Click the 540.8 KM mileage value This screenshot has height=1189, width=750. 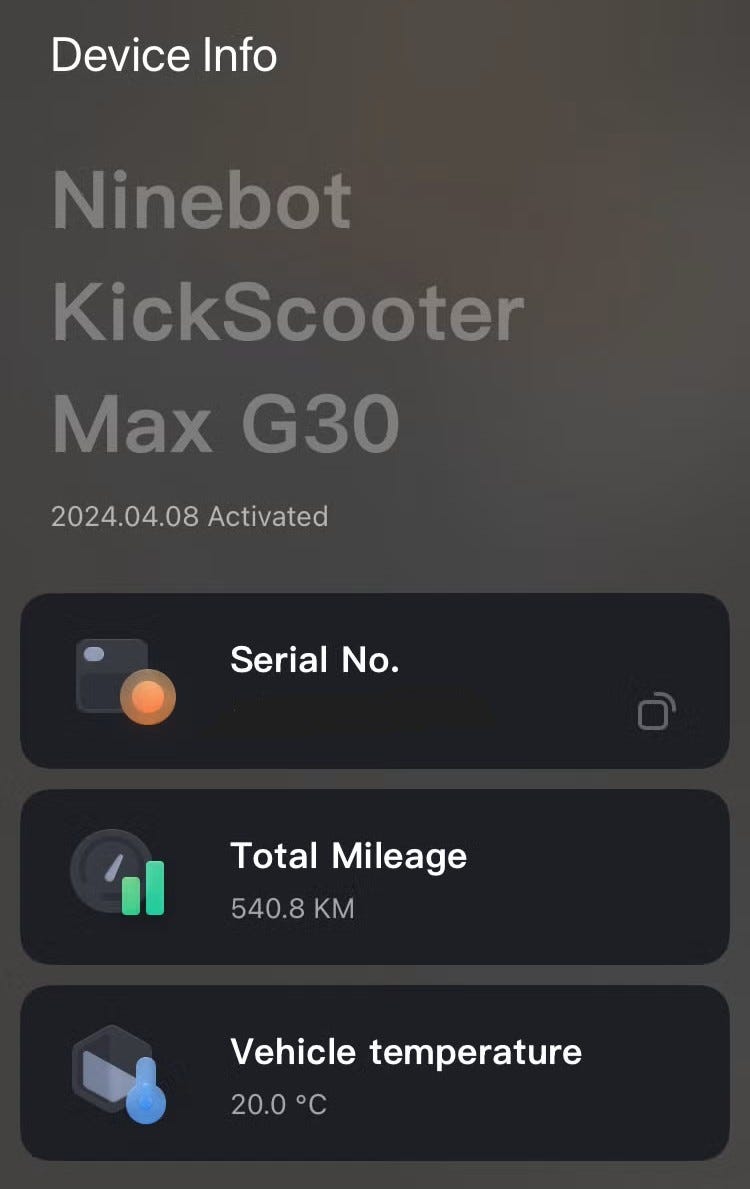(292, 908)
